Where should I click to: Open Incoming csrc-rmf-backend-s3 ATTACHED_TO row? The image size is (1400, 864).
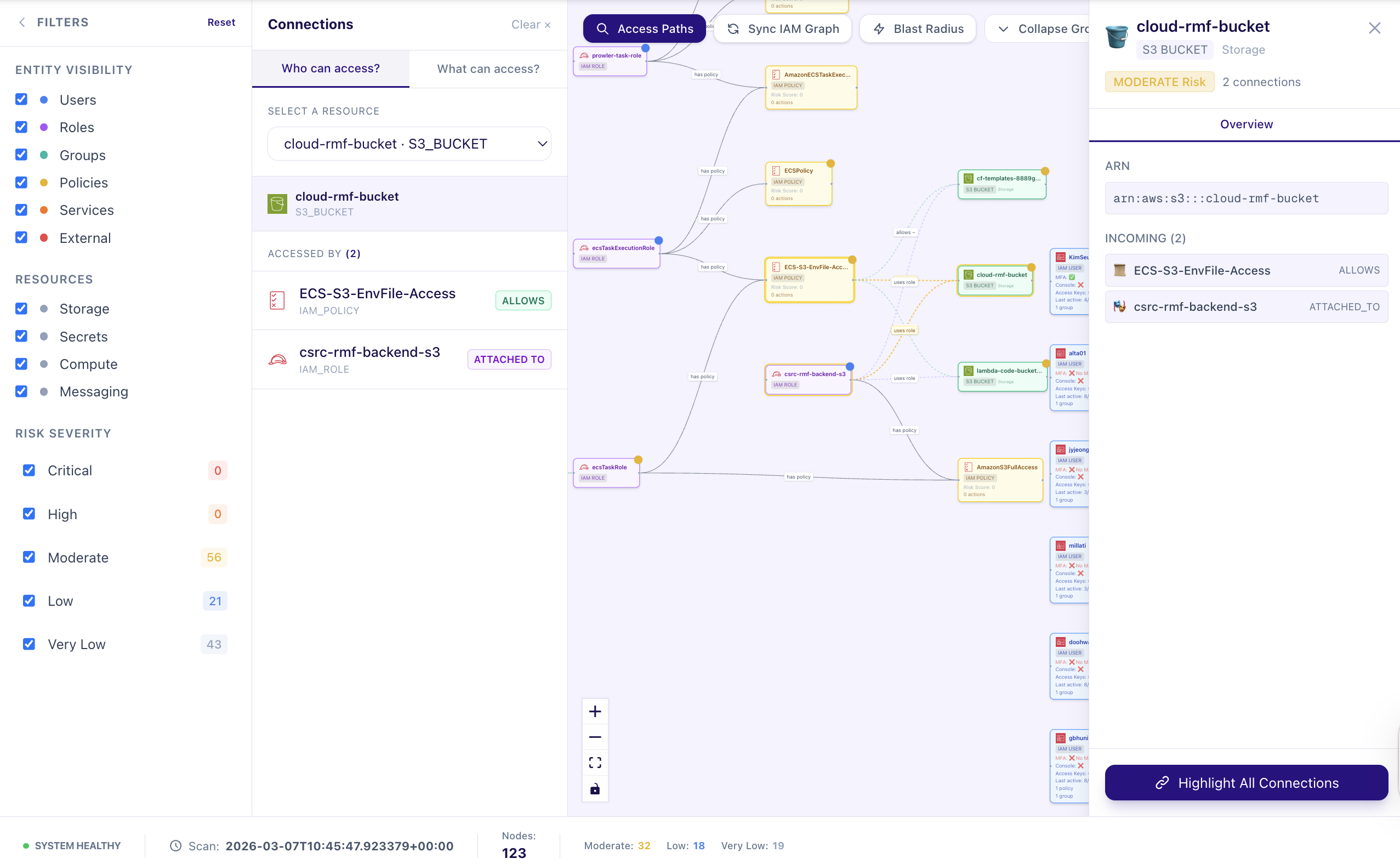tap(1246, 307)
